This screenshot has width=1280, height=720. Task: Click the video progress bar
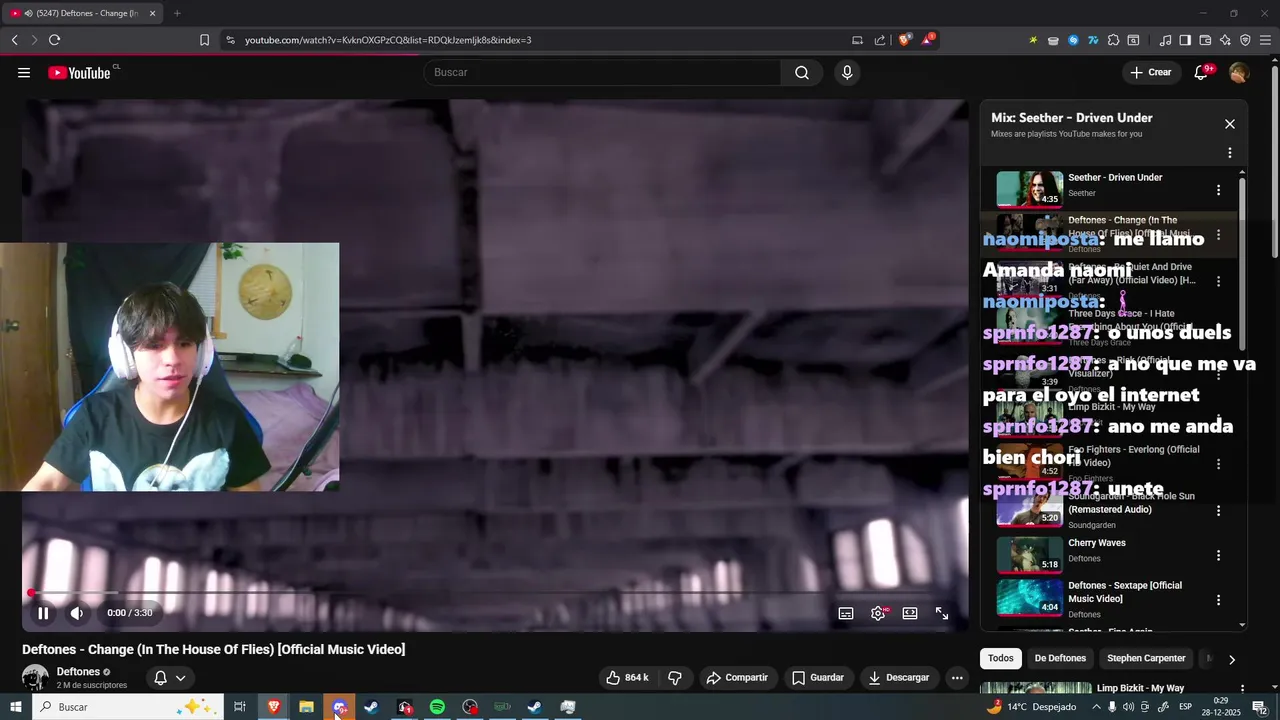(495, 593)
